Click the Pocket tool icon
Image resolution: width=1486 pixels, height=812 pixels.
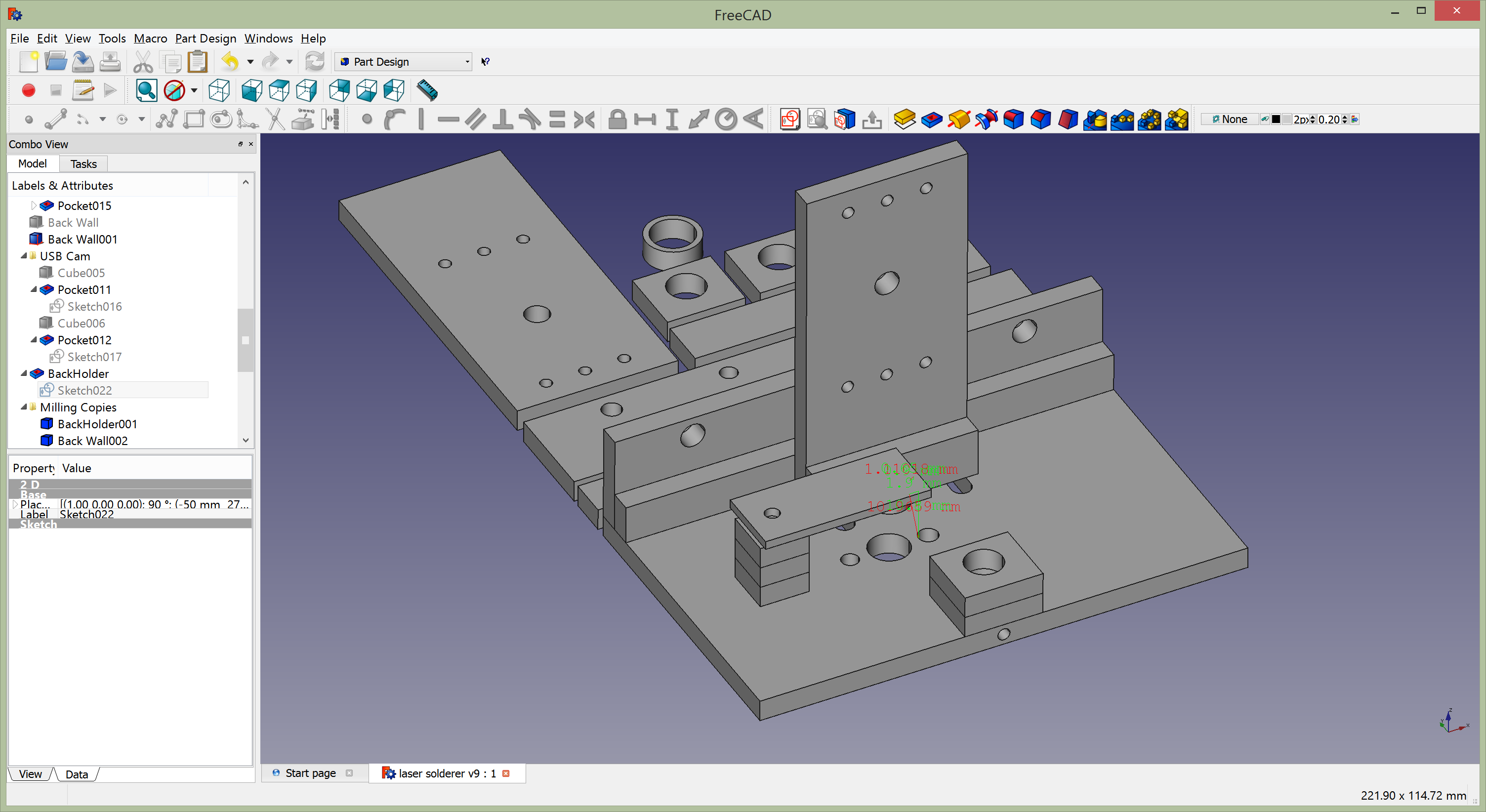coord(932,120)
